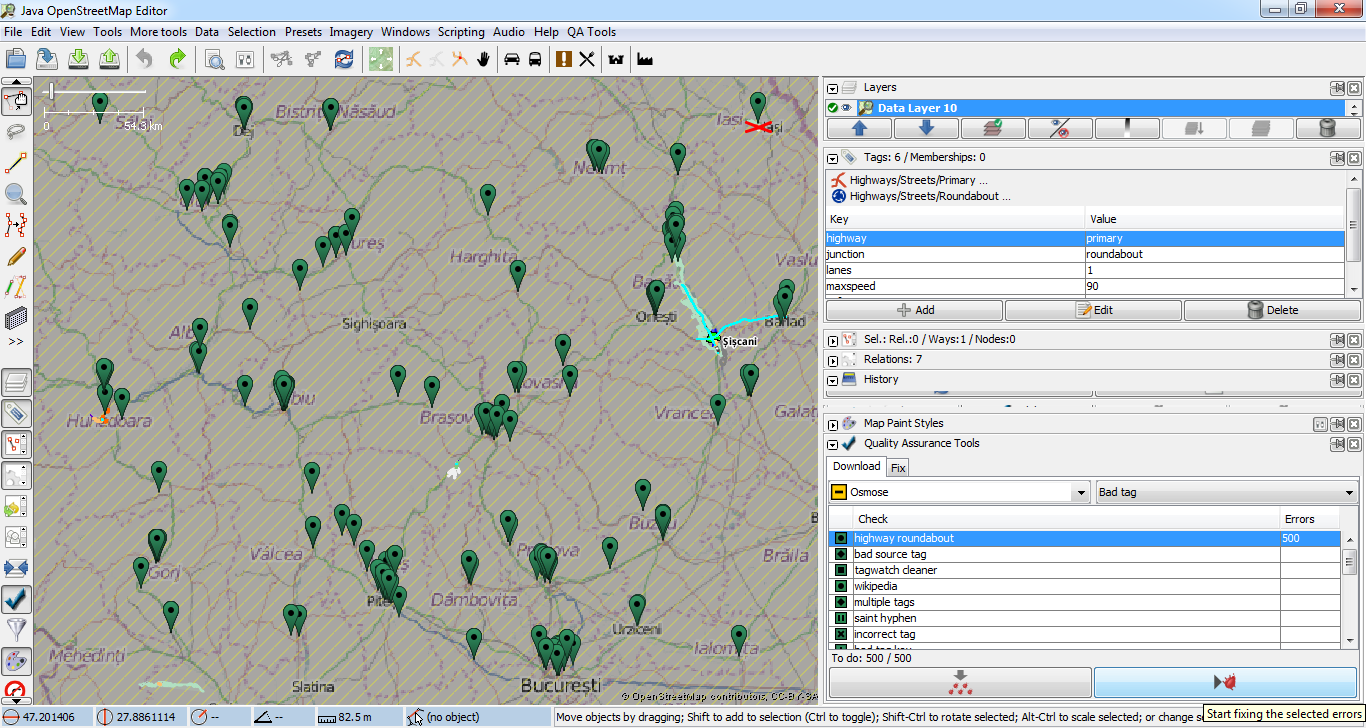Click the car preset icon

click(512, 59)
